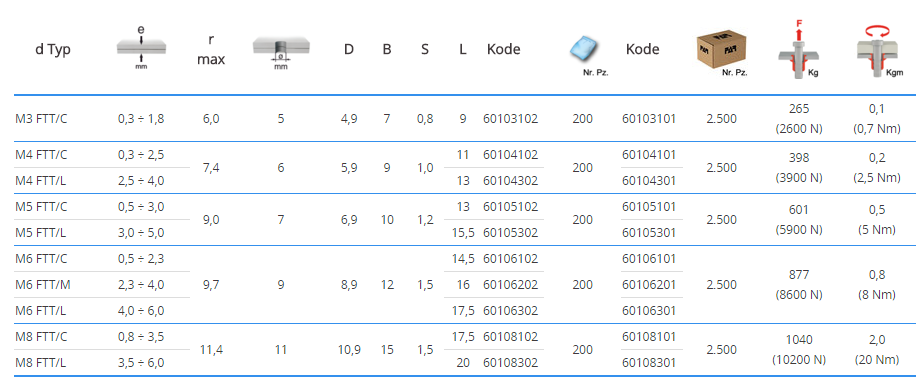Click the sheet thickness 'e' icon
Screen dimensions: 921x380
[x=141, y=47]
